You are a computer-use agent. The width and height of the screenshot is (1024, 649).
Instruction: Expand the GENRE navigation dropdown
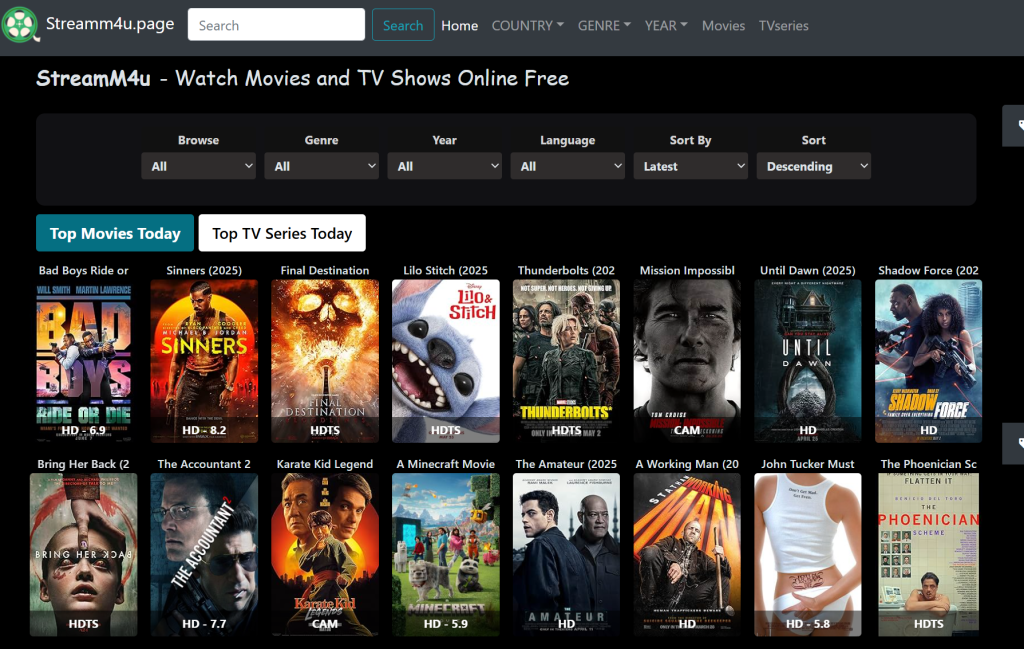604,25
